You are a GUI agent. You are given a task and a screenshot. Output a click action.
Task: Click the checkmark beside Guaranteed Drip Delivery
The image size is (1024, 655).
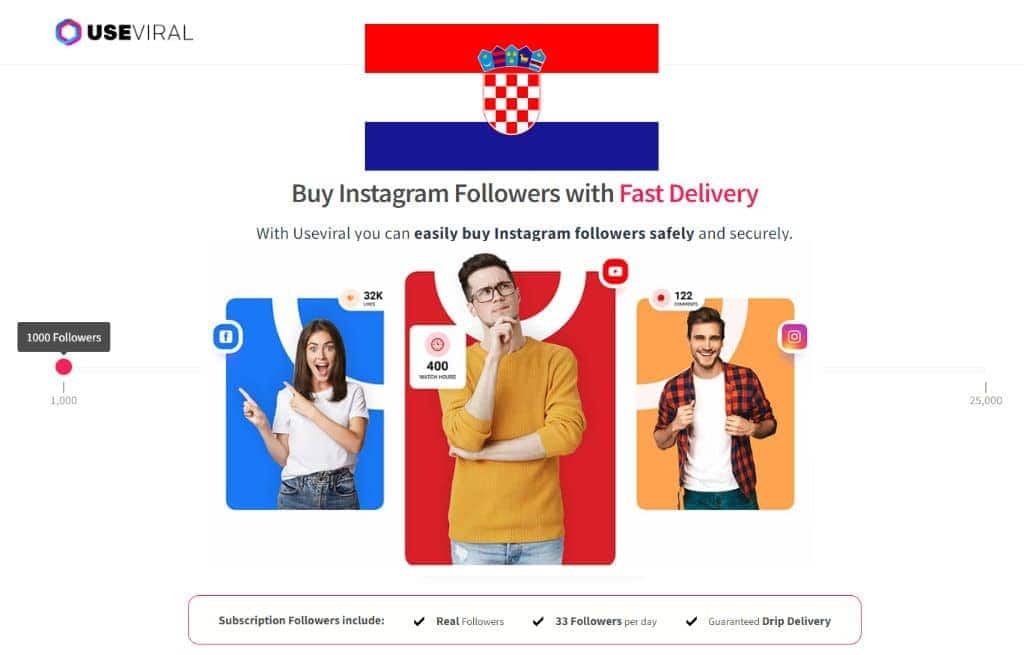click(692, 621)
